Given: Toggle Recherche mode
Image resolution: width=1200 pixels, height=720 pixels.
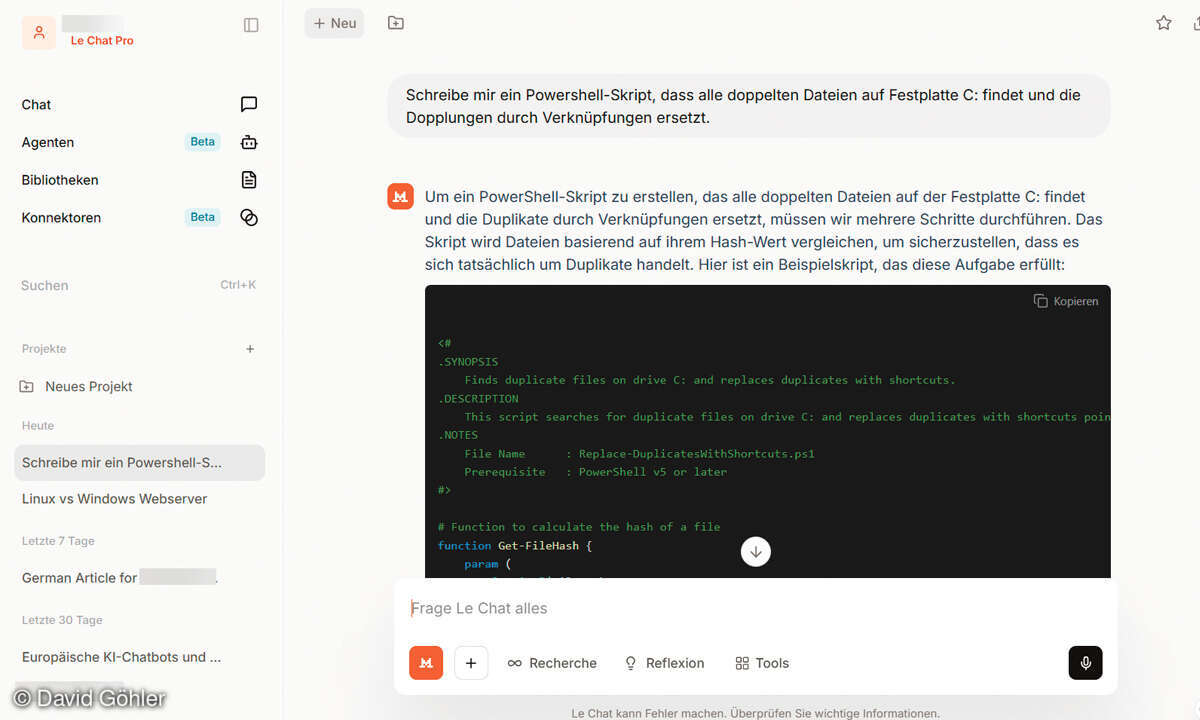Looking at the screenshot, I should tap(552, 663).
